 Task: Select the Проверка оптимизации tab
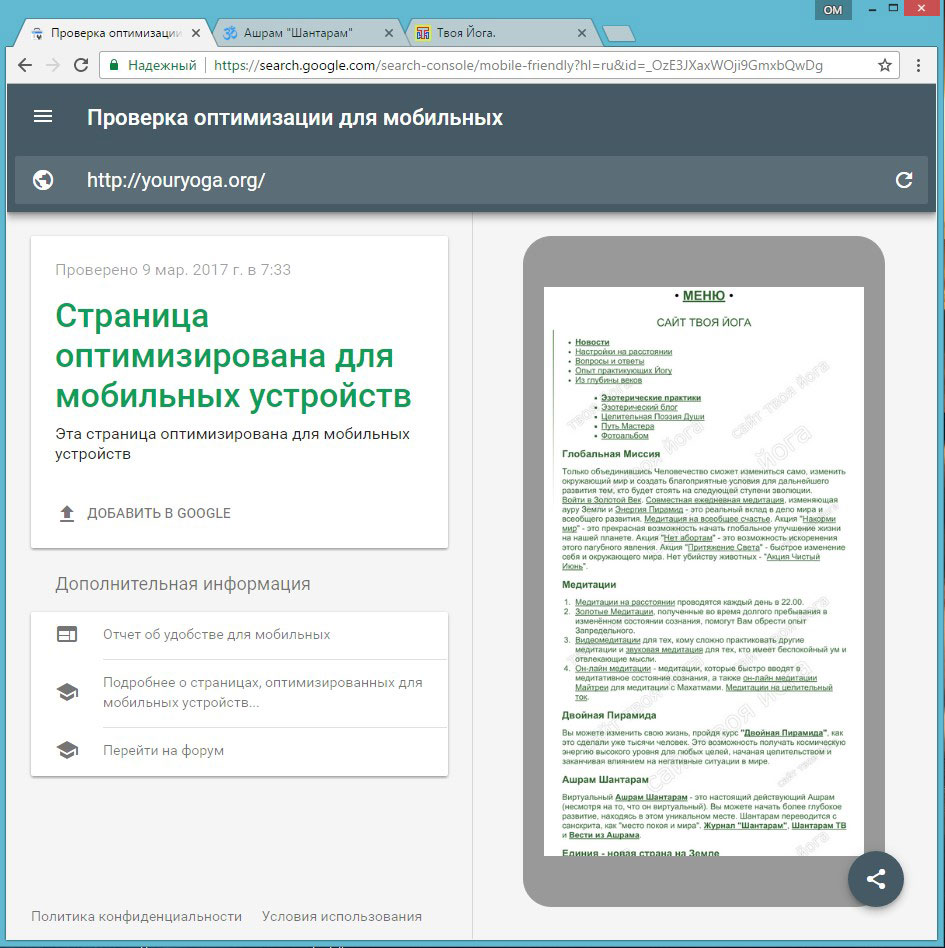coord(115,33)
